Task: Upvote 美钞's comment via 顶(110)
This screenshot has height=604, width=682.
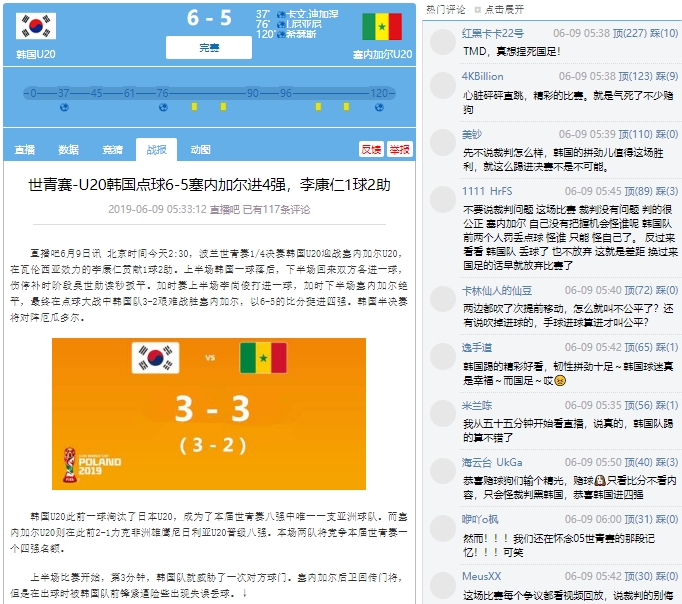Action: [635, 134]
